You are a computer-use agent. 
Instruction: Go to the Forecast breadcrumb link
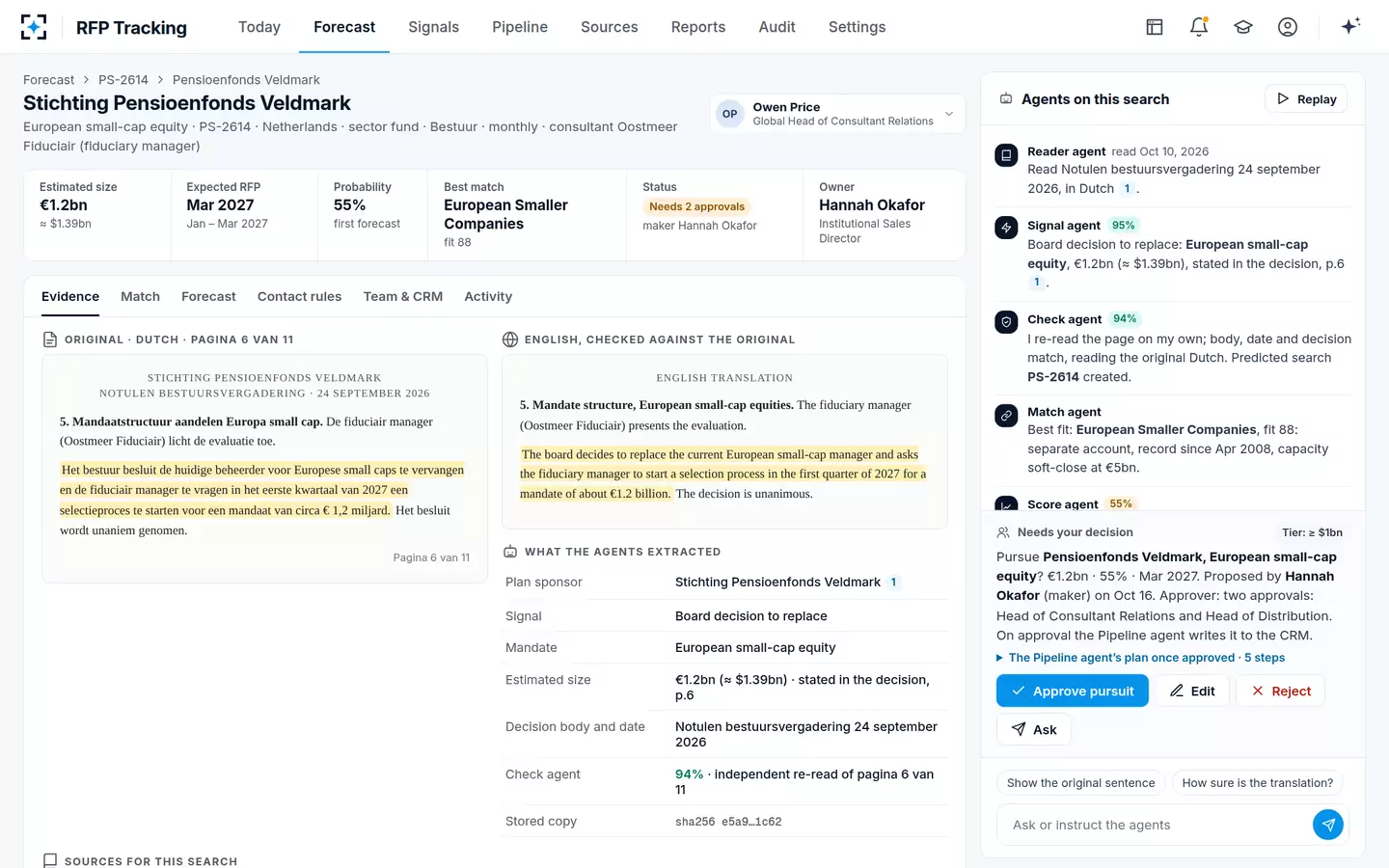click(x=48, y=80)
